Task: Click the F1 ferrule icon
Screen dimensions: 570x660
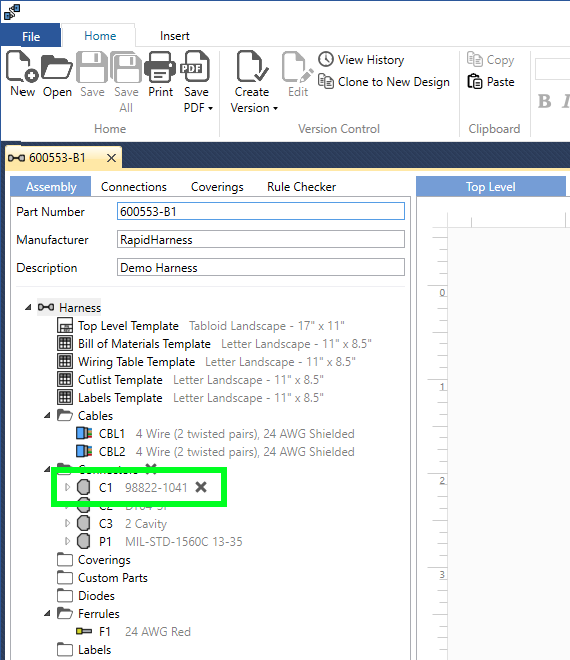Action: [84, 631]
